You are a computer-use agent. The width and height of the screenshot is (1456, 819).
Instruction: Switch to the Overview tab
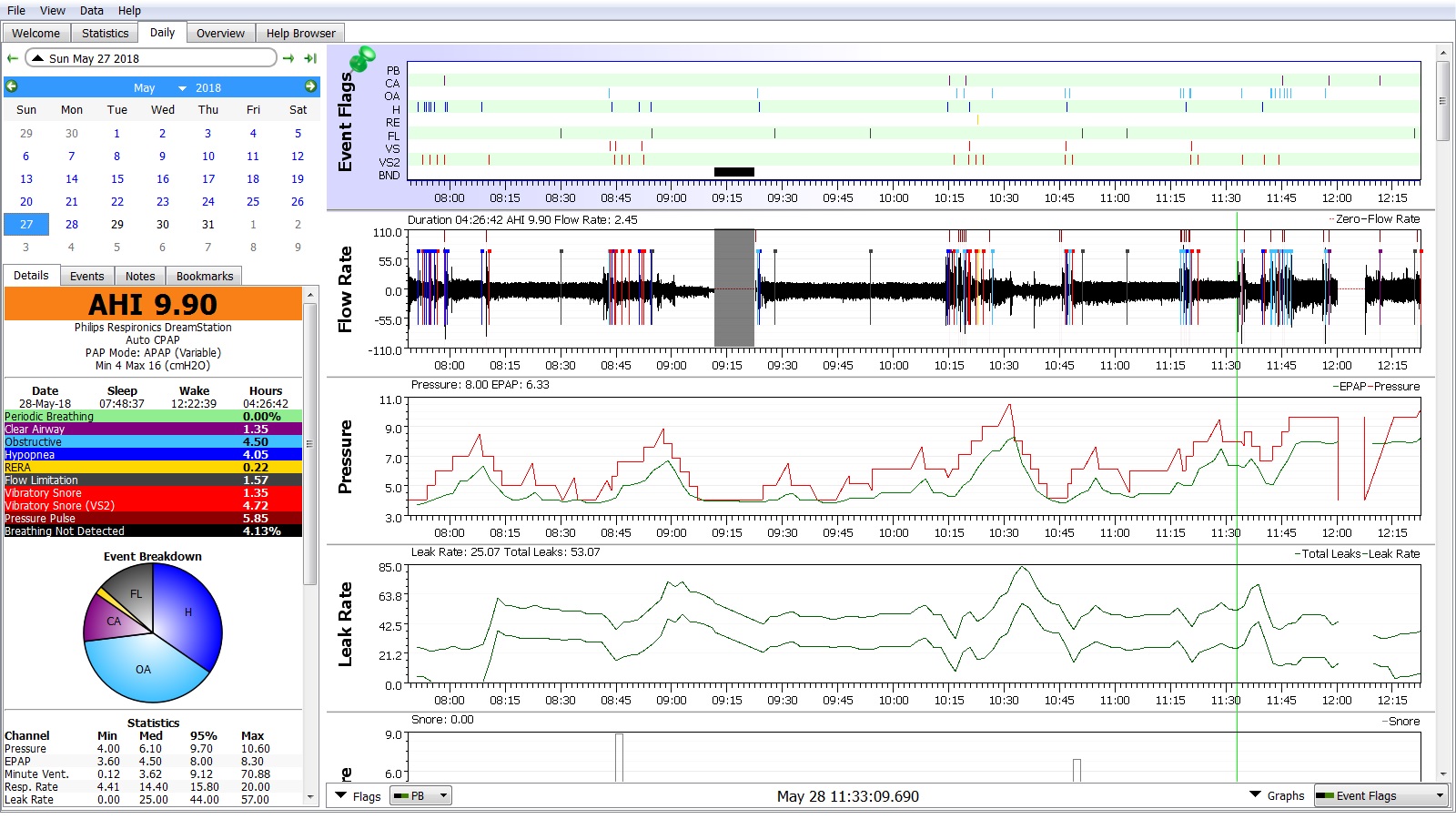point(221,33)
